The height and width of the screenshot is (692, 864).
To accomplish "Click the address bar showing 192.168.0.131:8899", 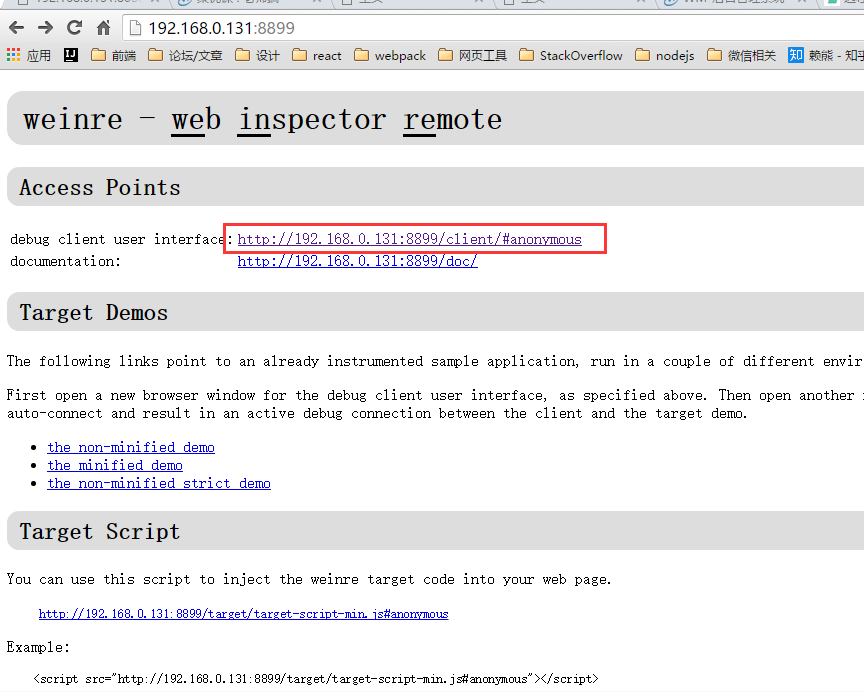I will tap(493, 28).
